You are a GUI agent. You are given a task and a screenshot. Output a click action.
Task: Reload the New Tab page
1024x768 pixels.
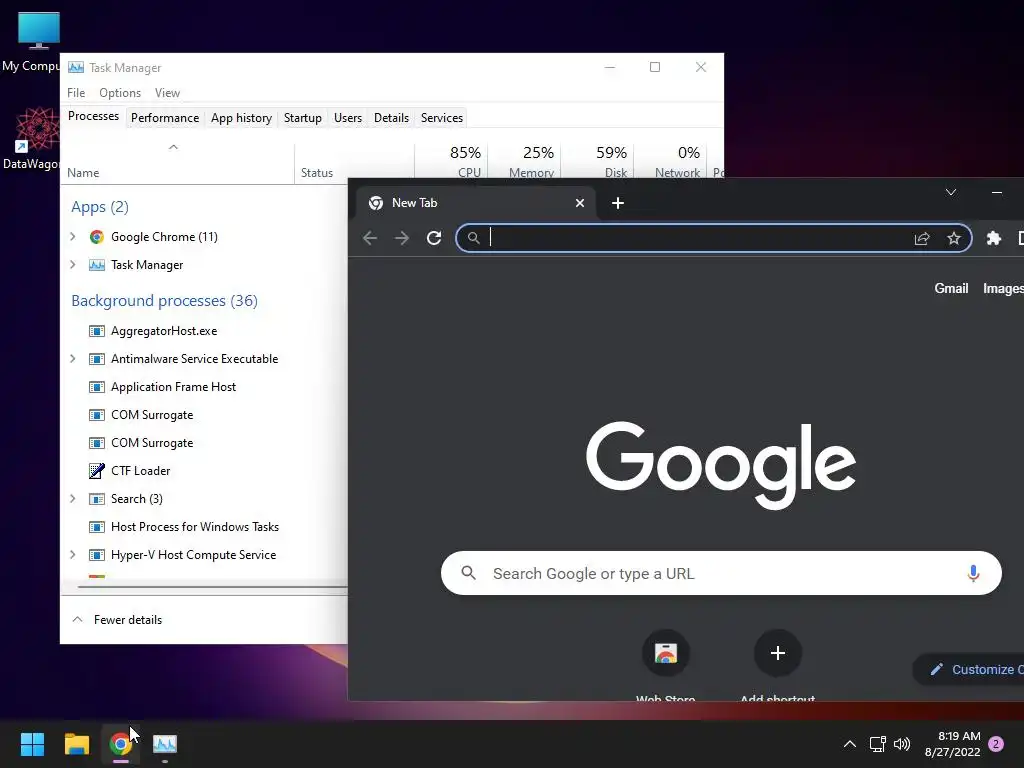click(x=434, y=238)
